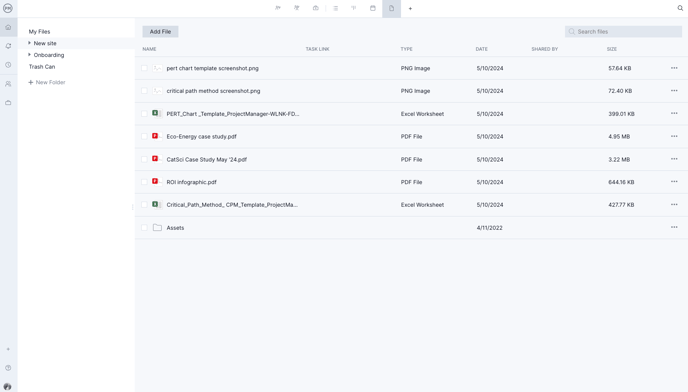Tick checkbox for ROI infographic.pdf
688x392 pixels.
144,182
